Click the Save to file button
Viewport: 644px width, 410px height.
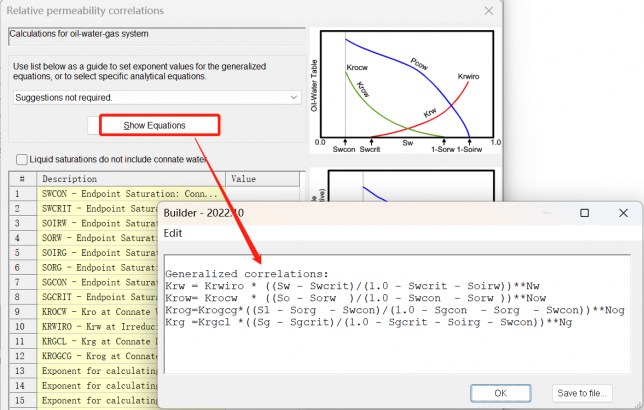point(582,393)
